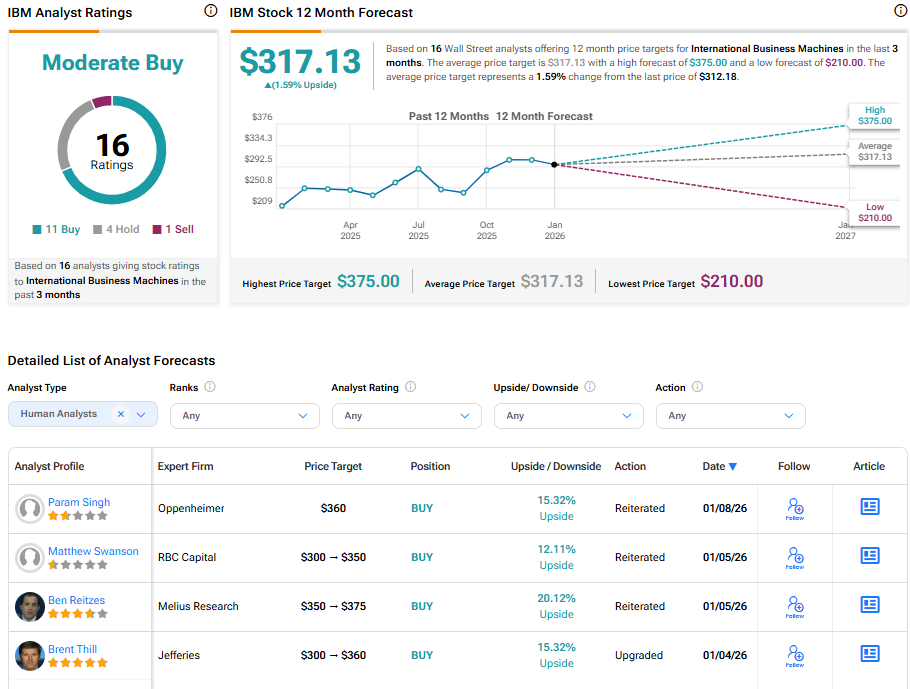Follow analyst Ben Reitzes
The image size is (910, 689).
(794, 607)
